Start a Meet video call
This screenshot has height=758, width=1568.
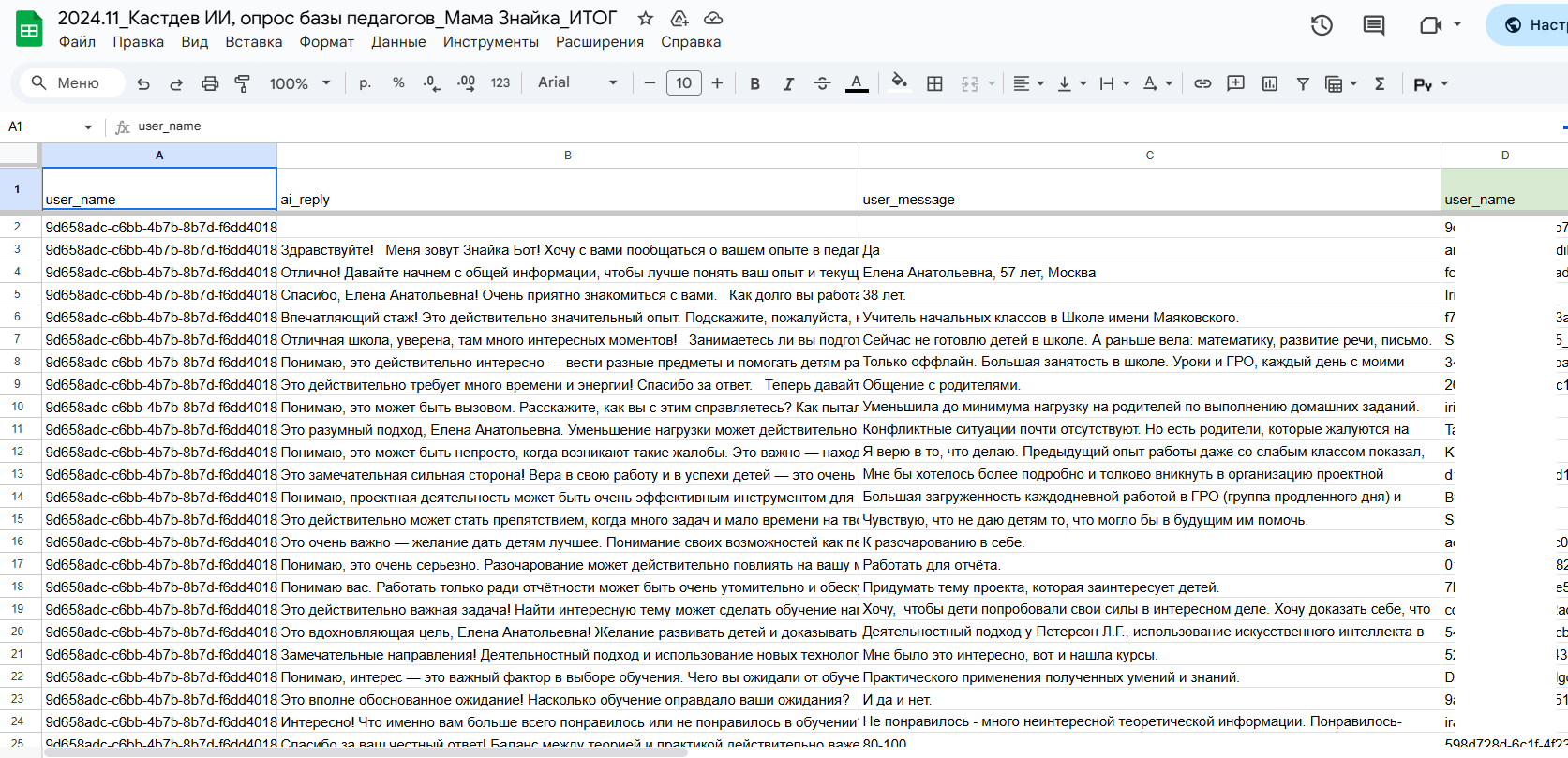click(x=1430, y=25)
